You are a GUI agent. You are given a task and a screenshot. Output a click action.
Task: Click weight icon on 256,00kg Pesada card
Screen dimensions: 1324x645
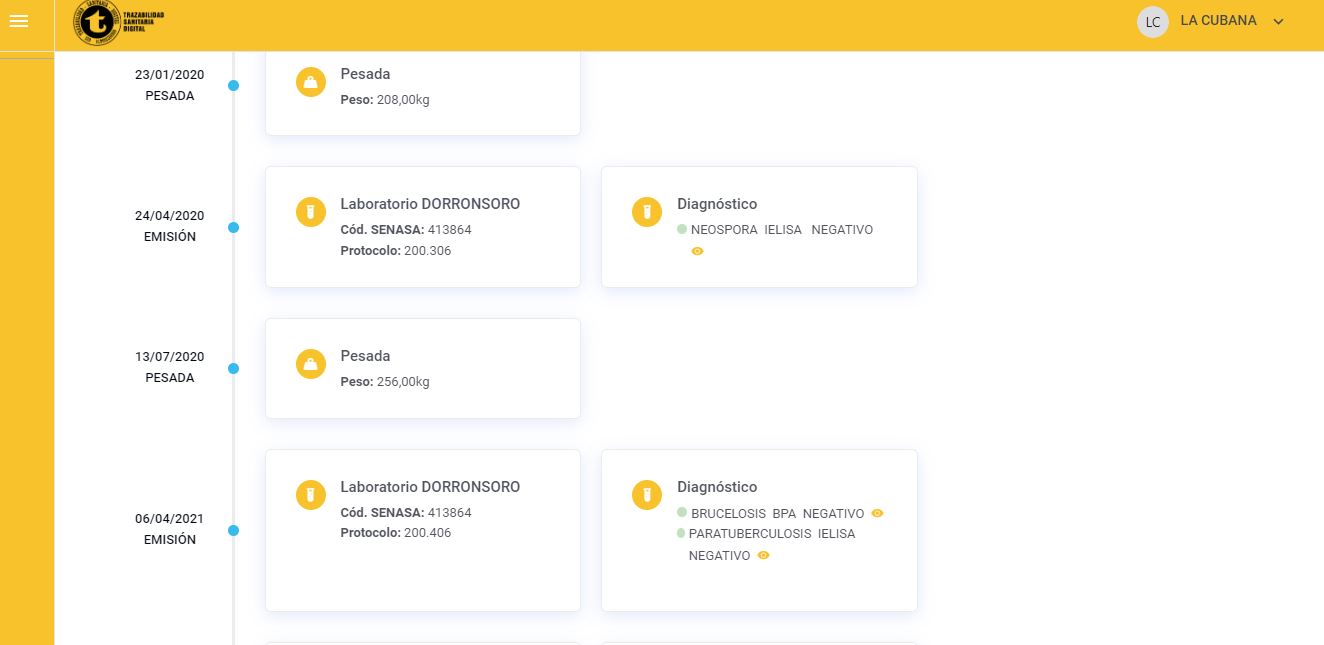[311, 365]
